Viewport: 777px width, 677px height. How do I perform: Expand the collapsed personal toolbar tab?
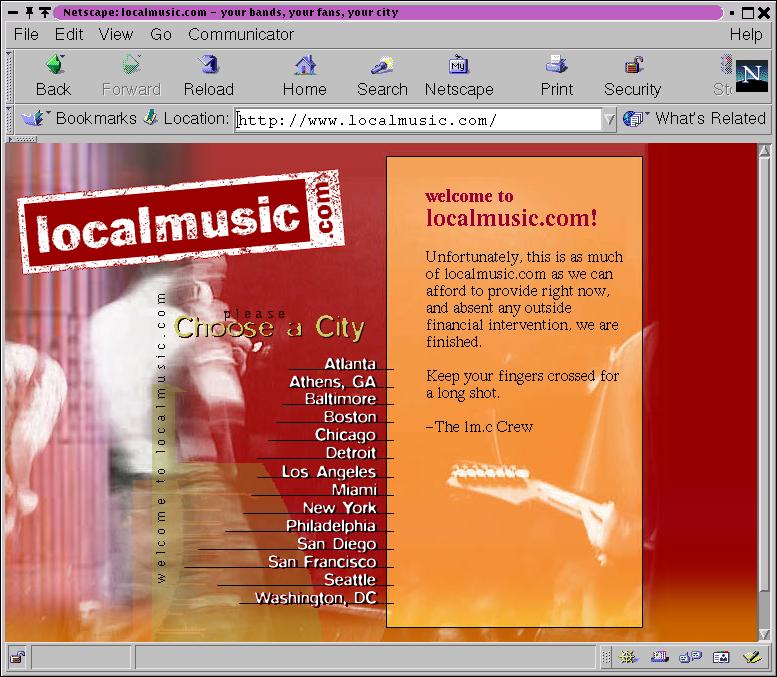pos(21,139)
